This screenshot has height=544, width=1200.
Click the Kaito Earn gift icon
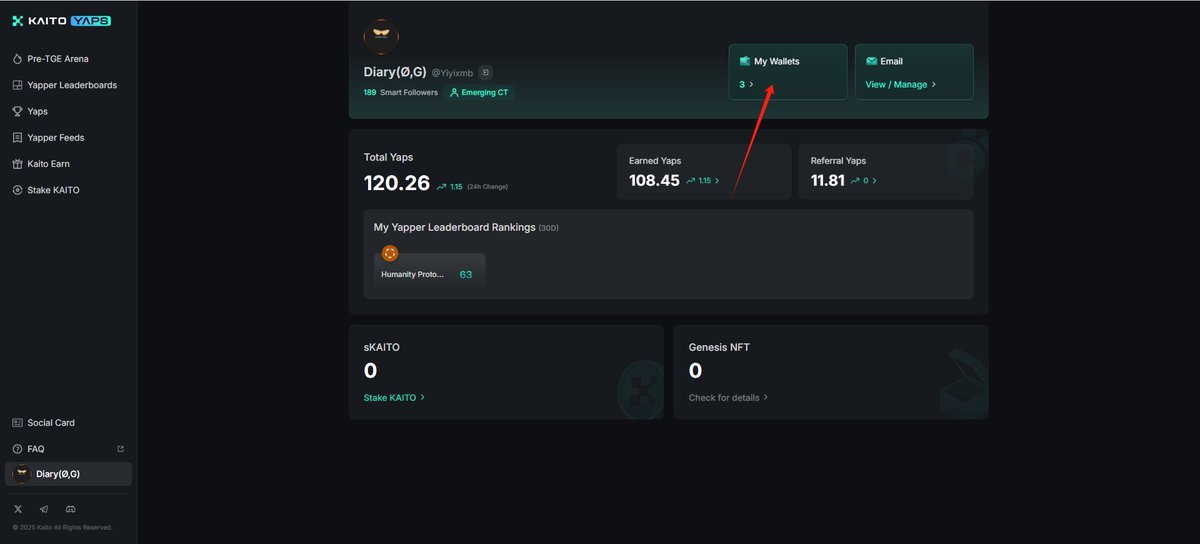point(17,163)
